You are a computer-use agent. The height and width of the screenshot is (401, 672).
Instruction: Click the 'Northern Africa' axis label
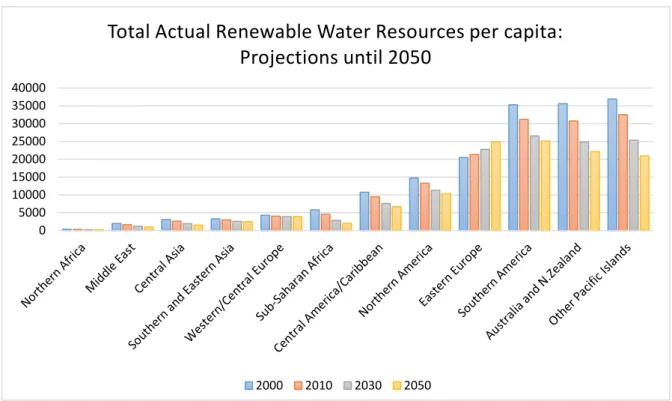pos(54,275)
